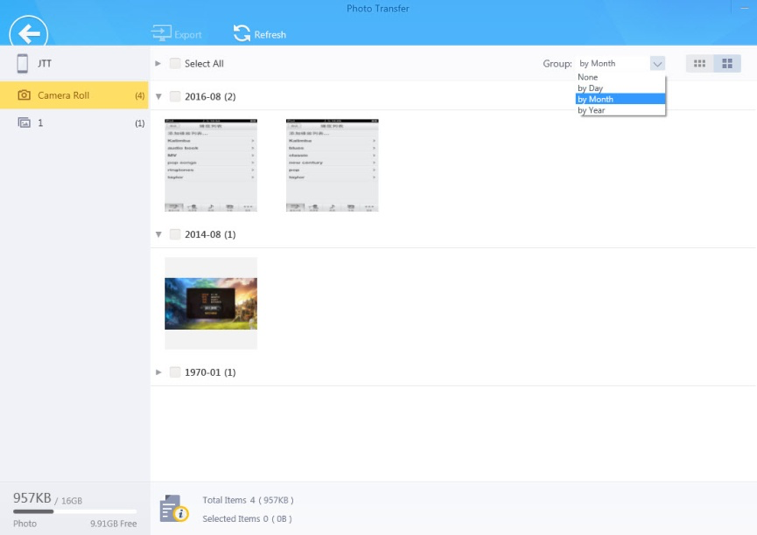
Task: Select the second 2016-08 screenshot thumbnail
Action: coord(332,165)
